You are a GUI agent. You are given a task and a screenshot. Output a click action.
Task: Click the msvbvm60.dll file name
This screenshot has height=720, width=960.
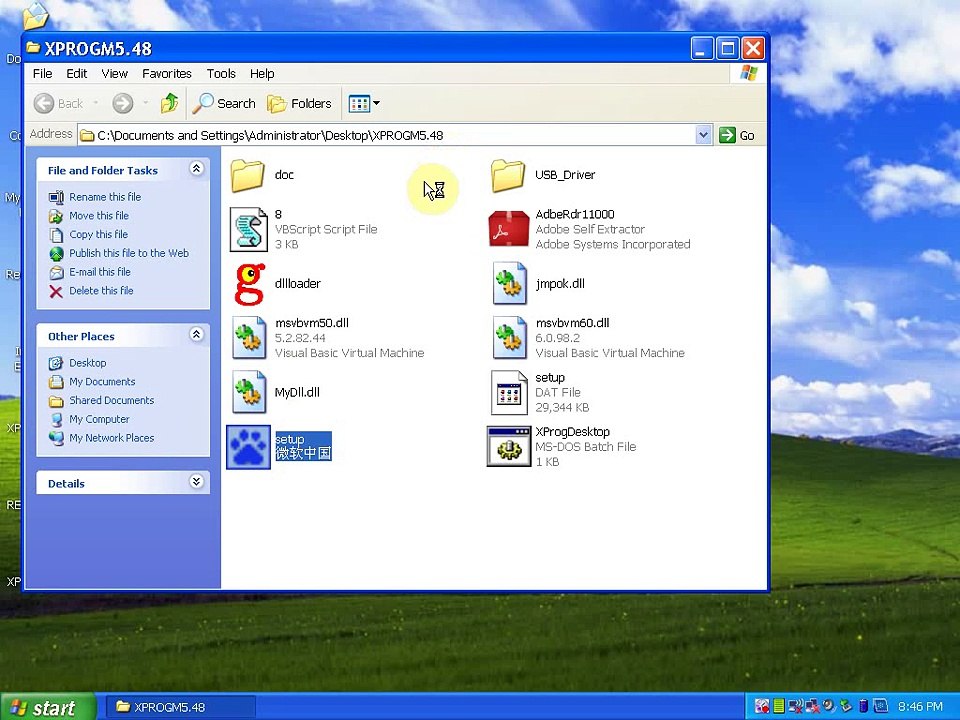point(572,323)
